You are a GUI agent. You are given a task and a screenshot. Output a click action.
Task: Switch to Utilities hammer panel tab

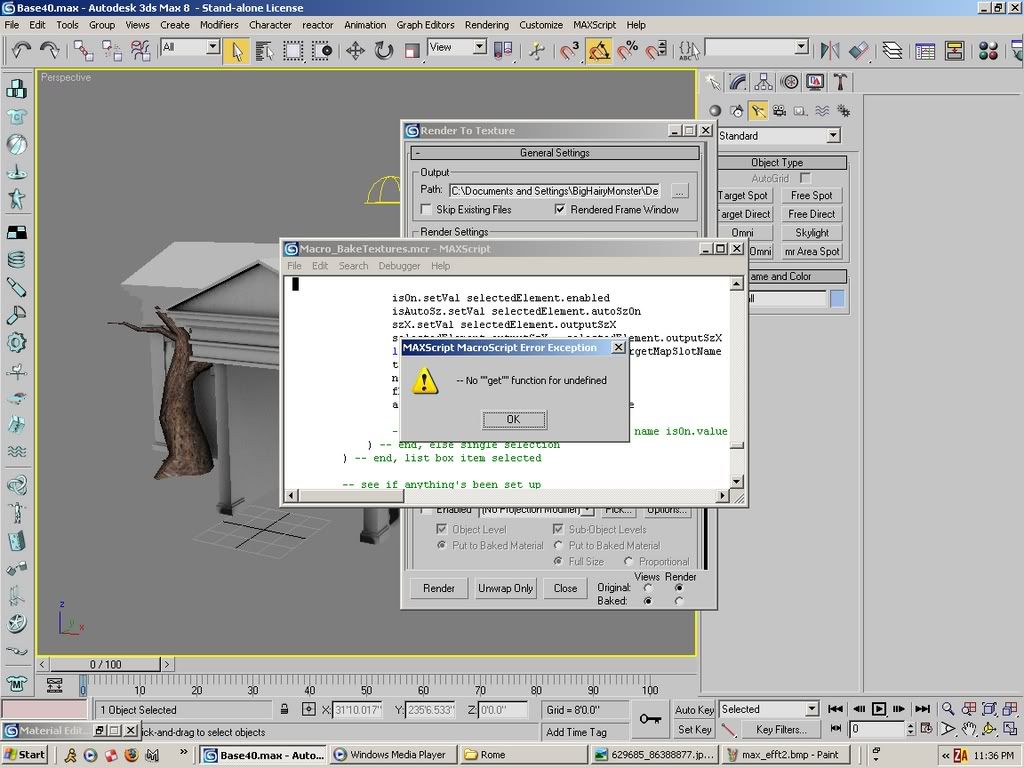[840, 82]
